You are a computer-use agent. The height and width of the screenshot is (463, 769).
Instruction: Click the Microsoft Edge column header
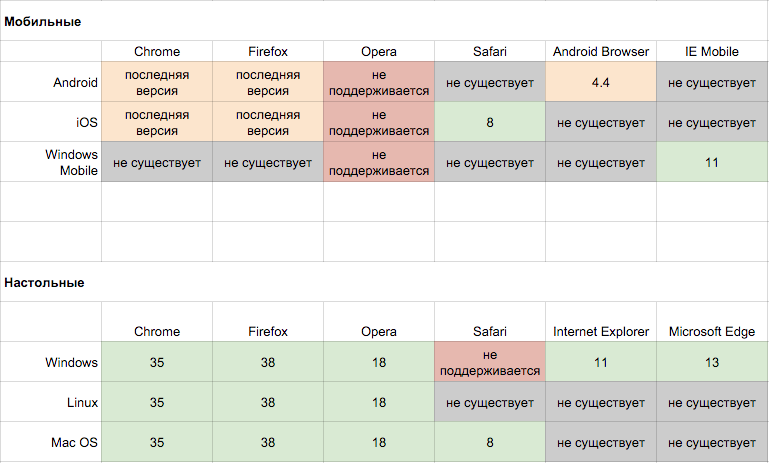pyautogui.click(x=712, y=331)
